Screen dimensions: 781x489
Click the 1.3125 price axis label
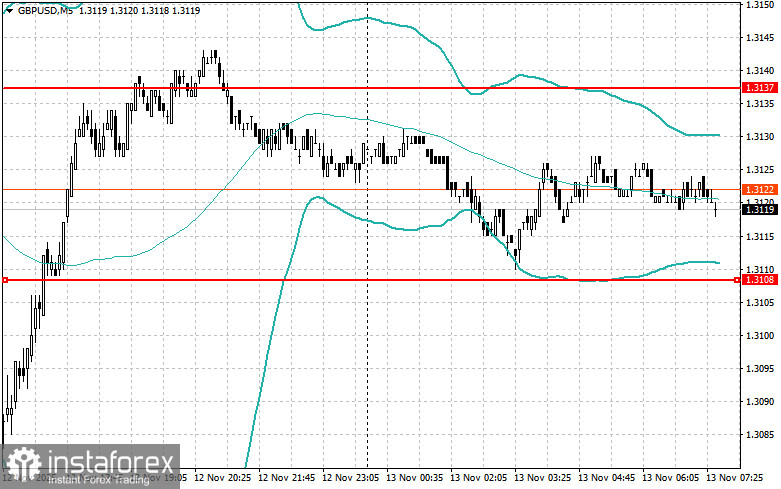(760, 170)
